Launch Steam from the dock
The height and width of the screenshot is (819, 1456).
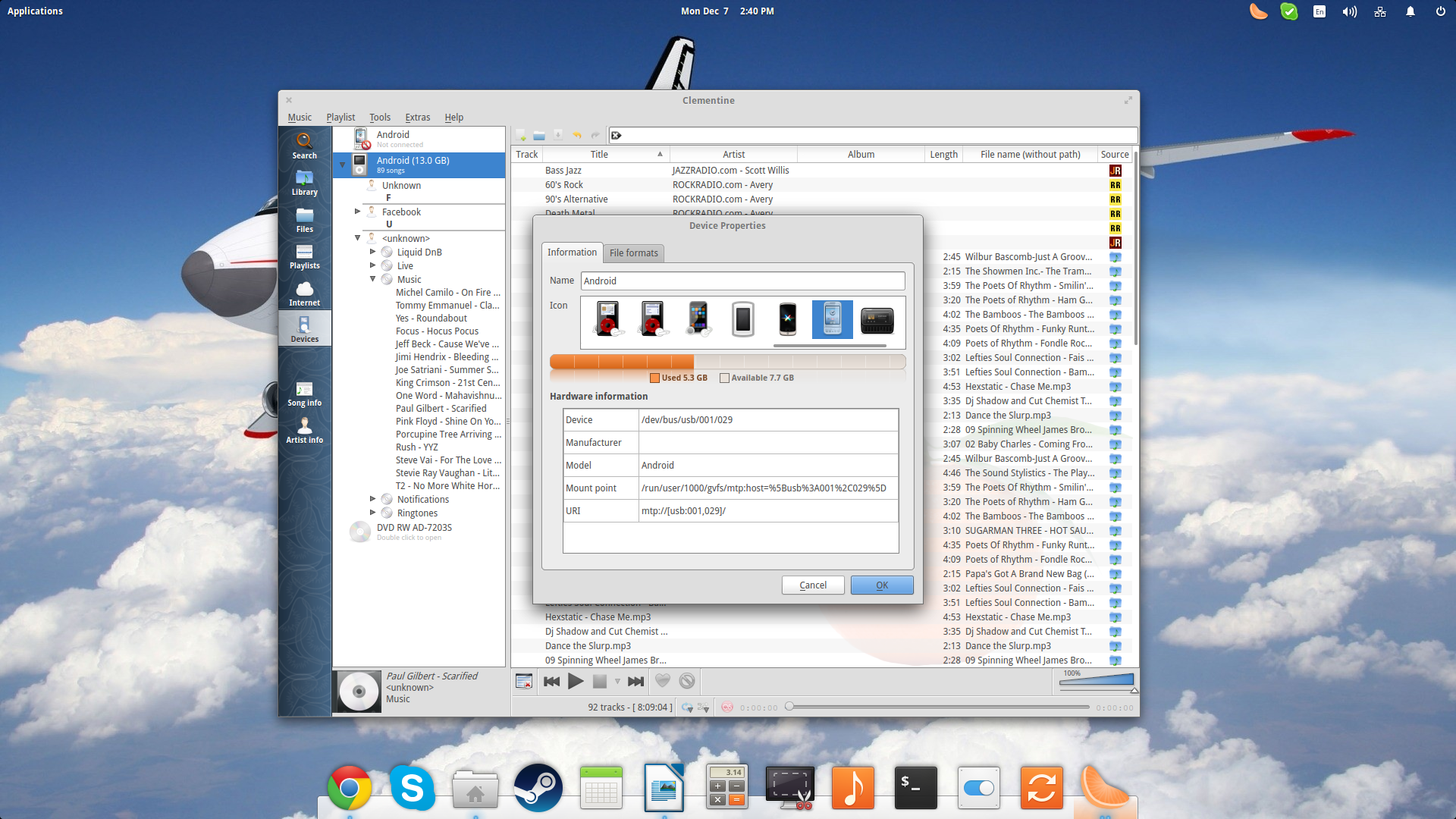[x=538, y=789]
